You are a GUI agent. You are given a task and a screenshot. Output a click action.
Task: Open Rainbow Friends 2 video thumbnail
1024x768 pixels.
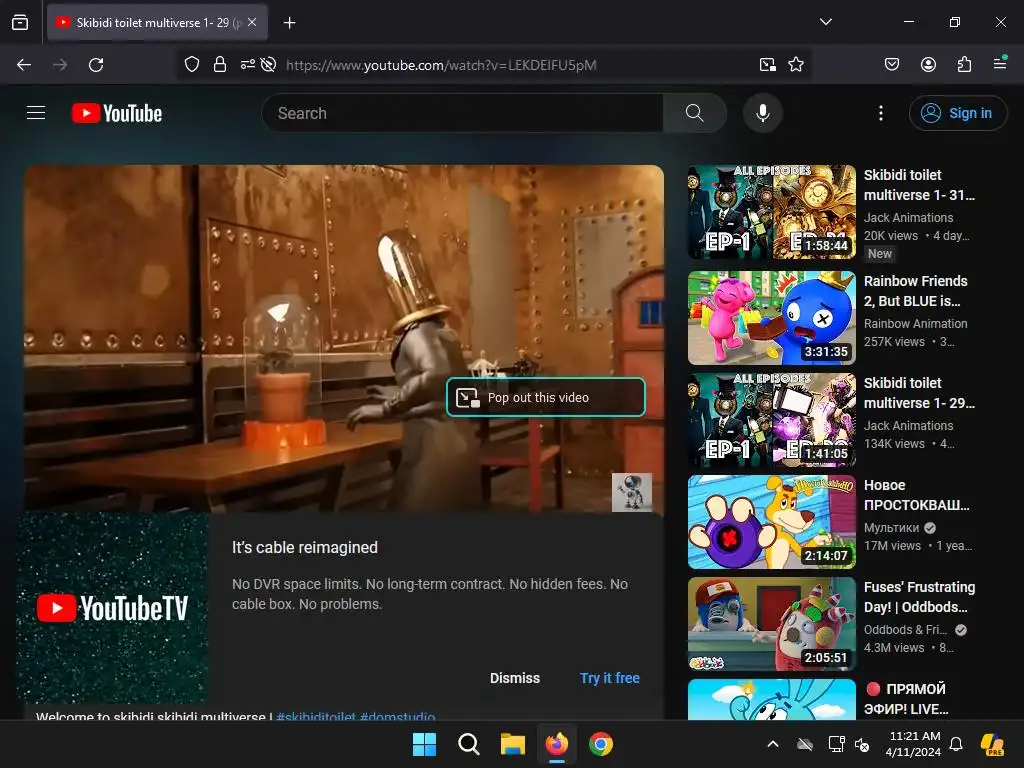771,318
